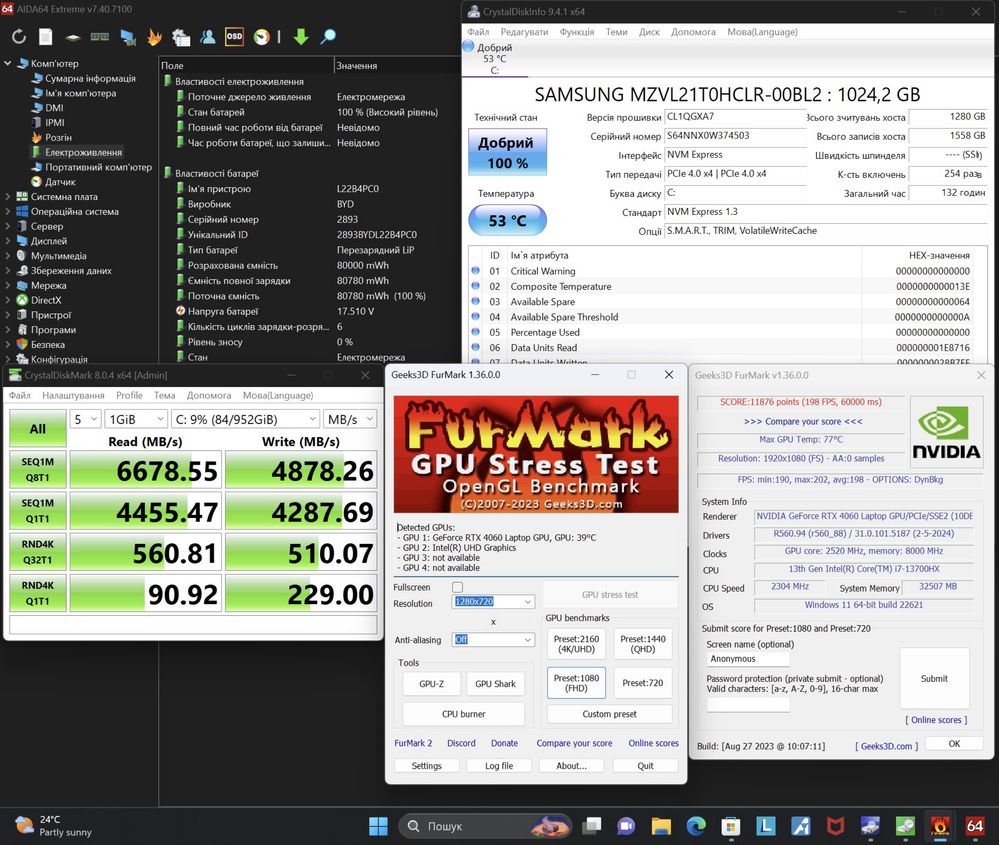Viewport: 999px width, 845px height.
Task: Open the test count dropdown showing 5
Action: [x=85, y=419]
